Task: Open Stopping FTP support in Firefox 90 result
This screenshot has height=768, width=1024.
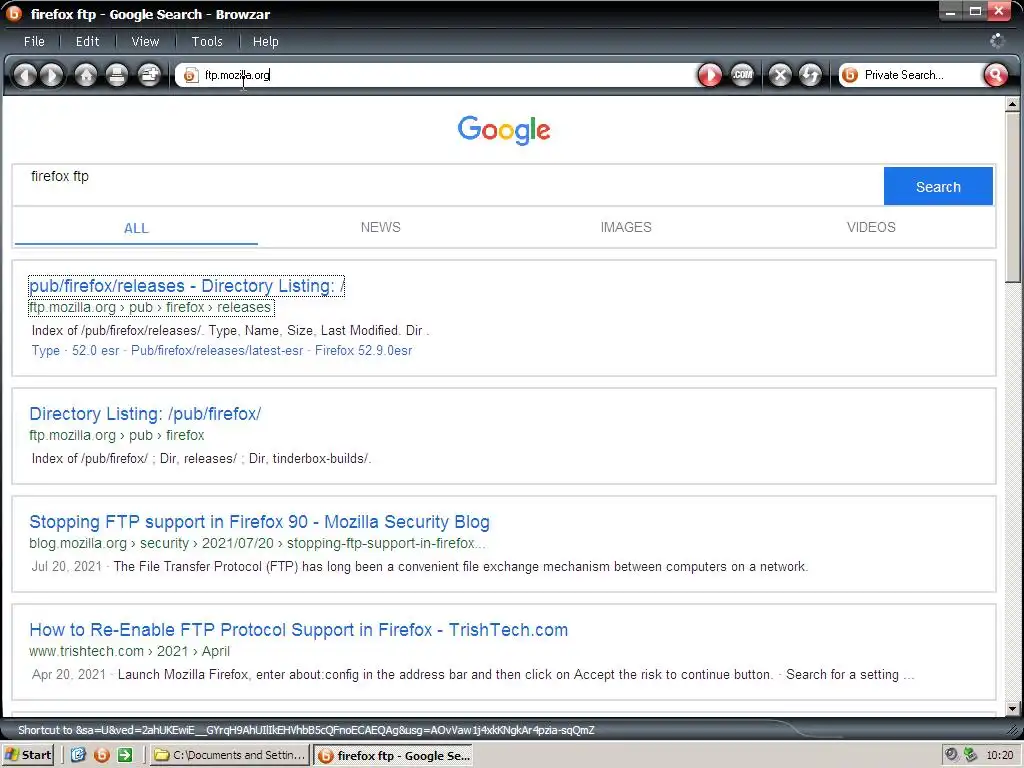Action: click(x=259, y=522)
